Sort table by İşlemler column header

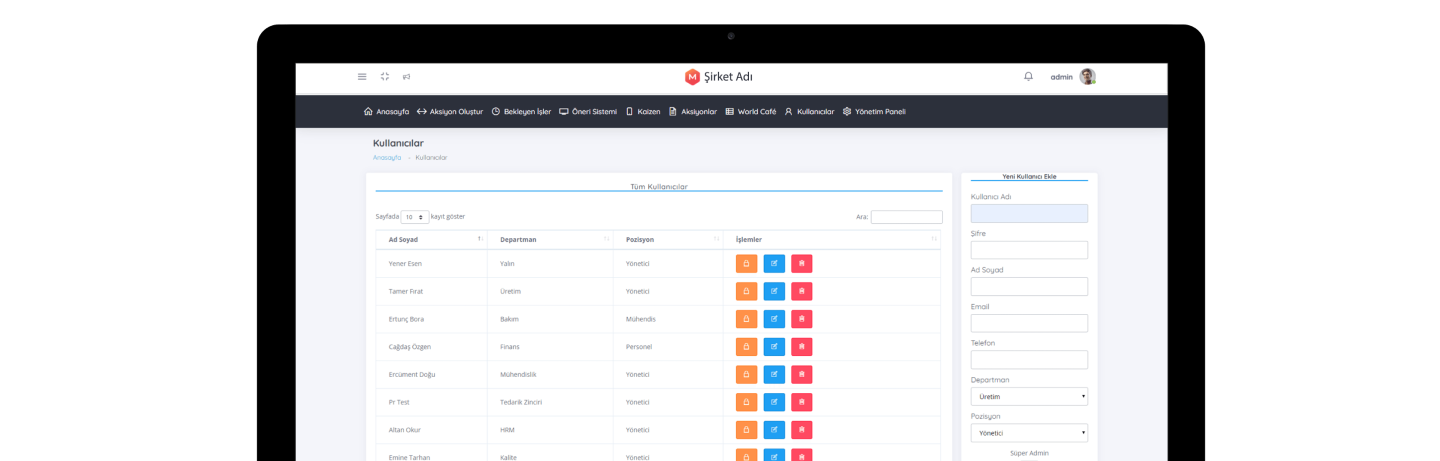(832, 239)
